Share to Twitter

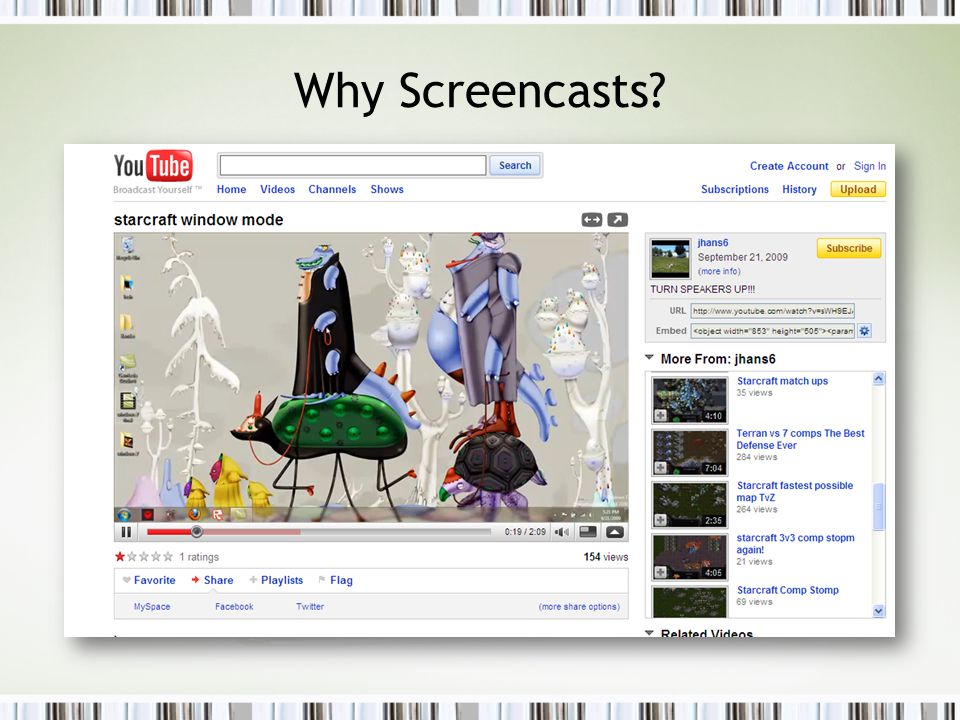click(310, 606)
